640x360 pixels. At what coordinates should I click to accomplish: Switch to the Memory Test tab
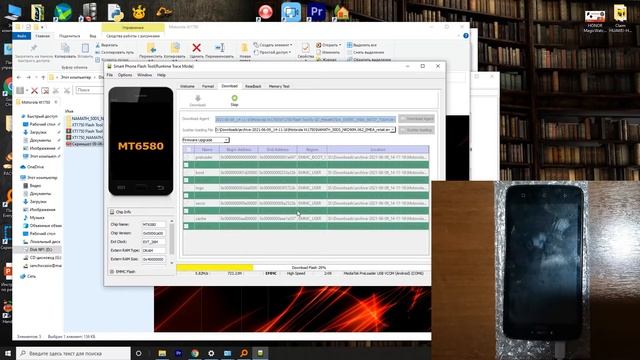279,86
